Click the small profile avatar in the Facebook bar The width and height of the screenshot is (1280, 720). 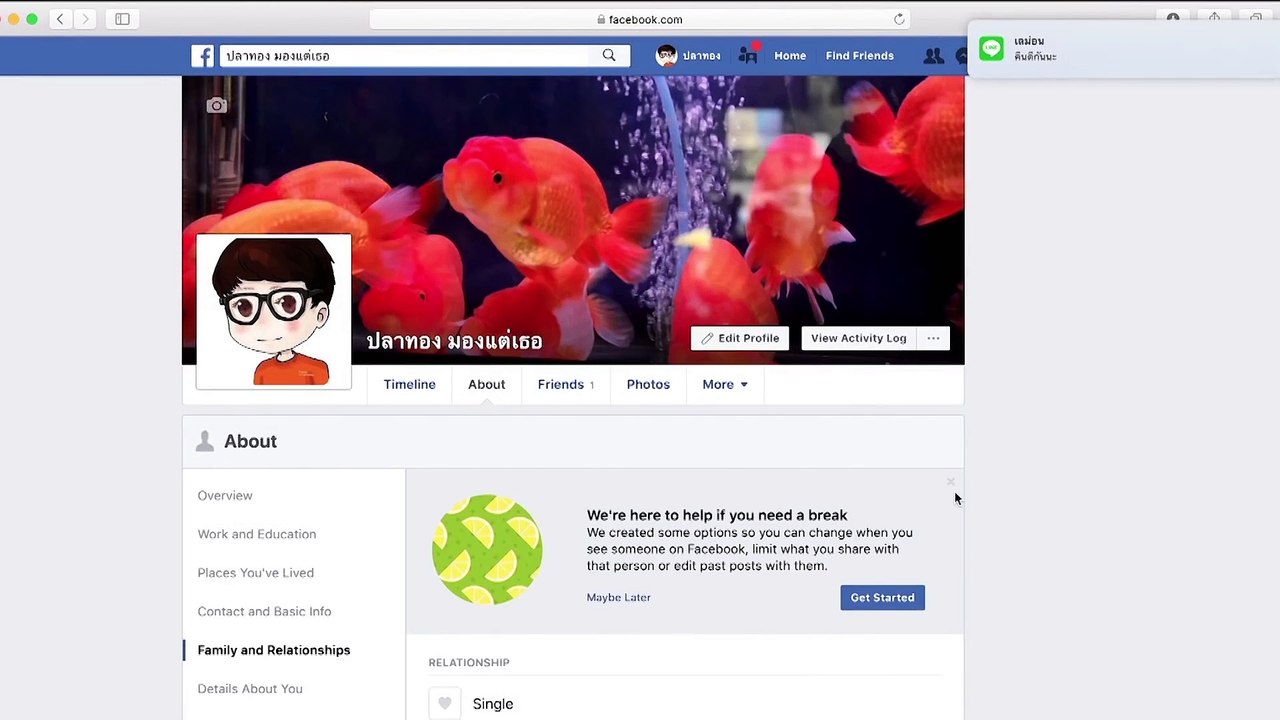click(x=666, y=56)
